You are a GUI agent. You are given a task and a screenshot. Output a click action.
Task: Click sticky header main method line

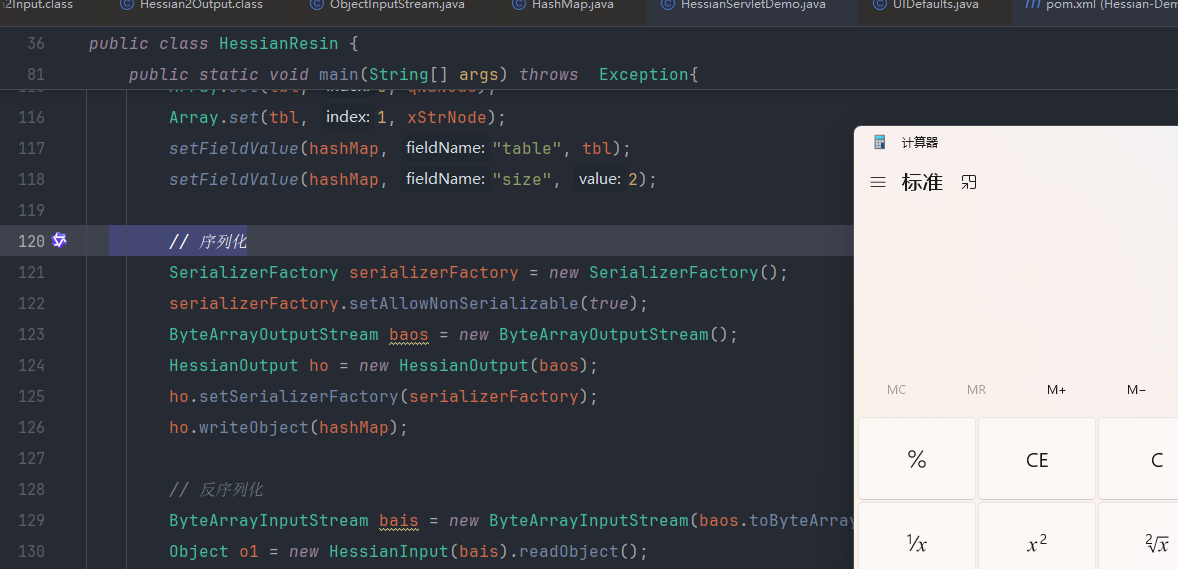pos(414,74)
